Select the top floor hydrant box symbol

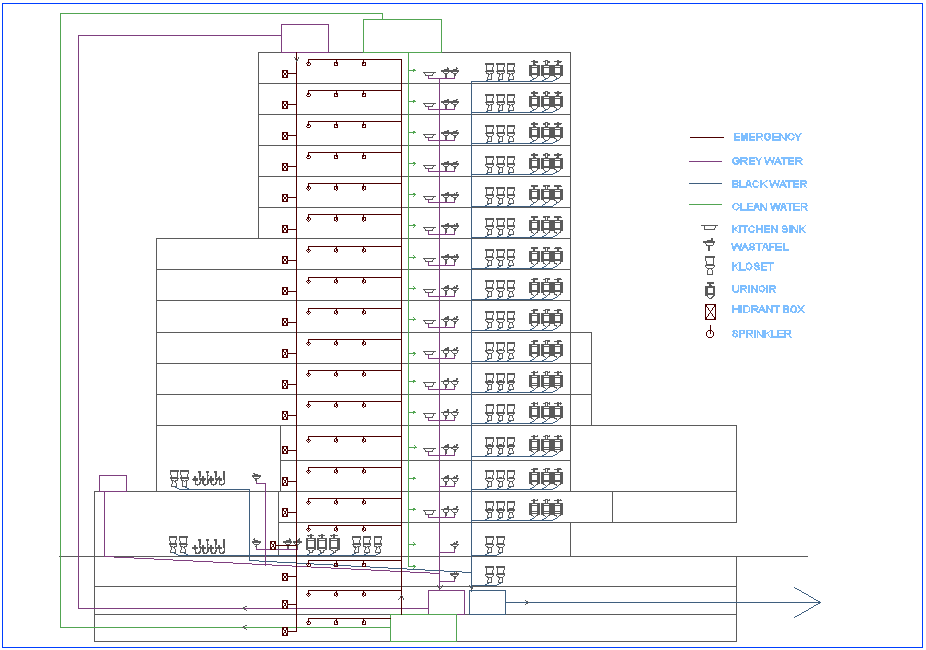coord(285,73)
